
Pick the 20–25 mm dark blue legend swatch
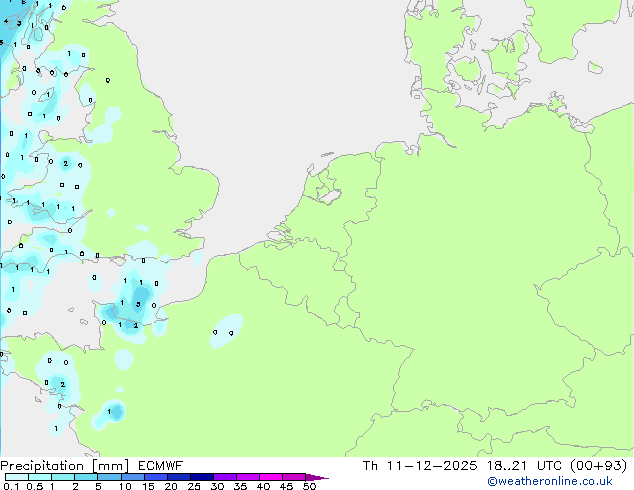tap(182, 477)
